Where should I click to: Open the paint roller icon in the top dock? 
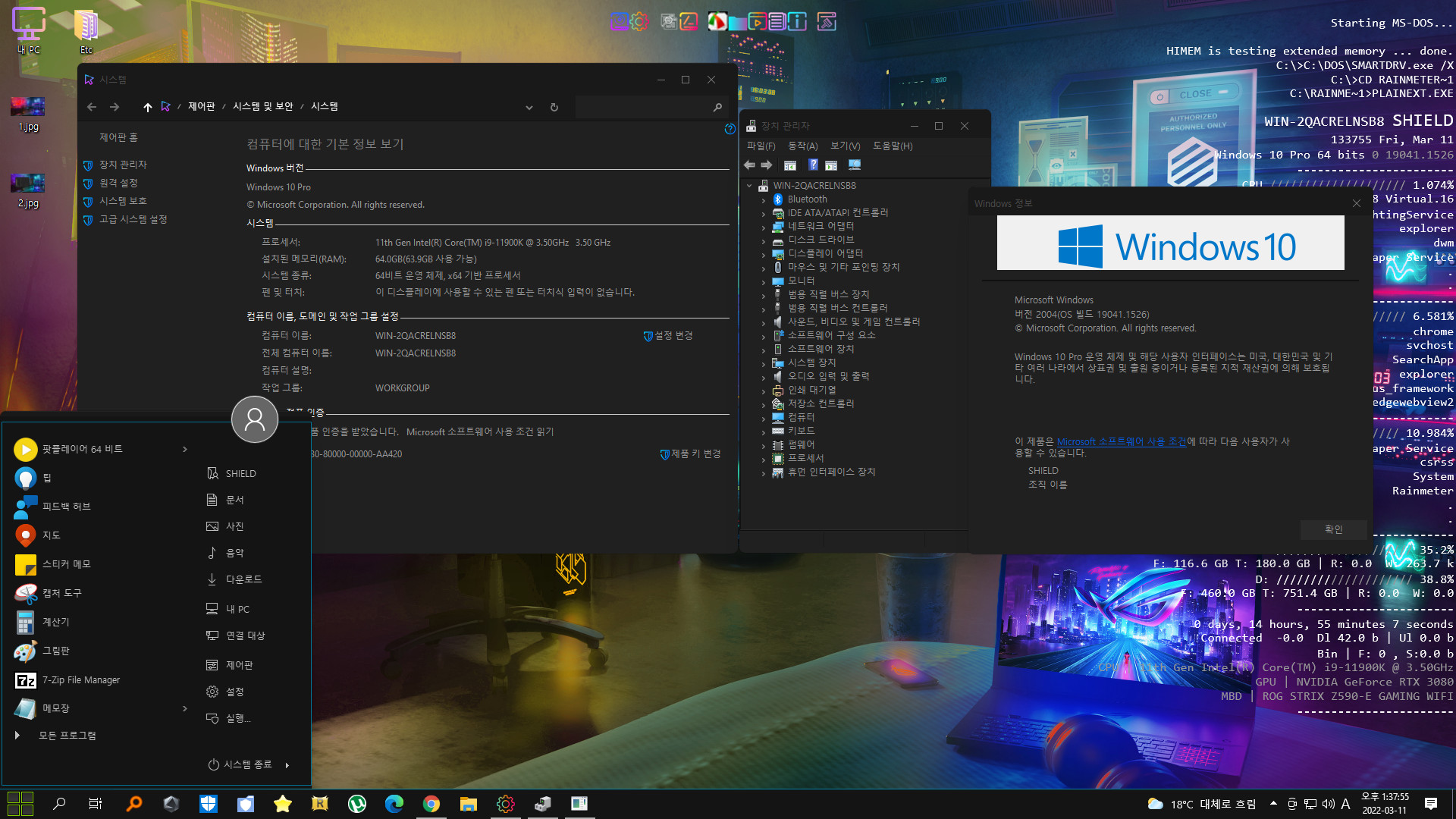pos(827,22)
